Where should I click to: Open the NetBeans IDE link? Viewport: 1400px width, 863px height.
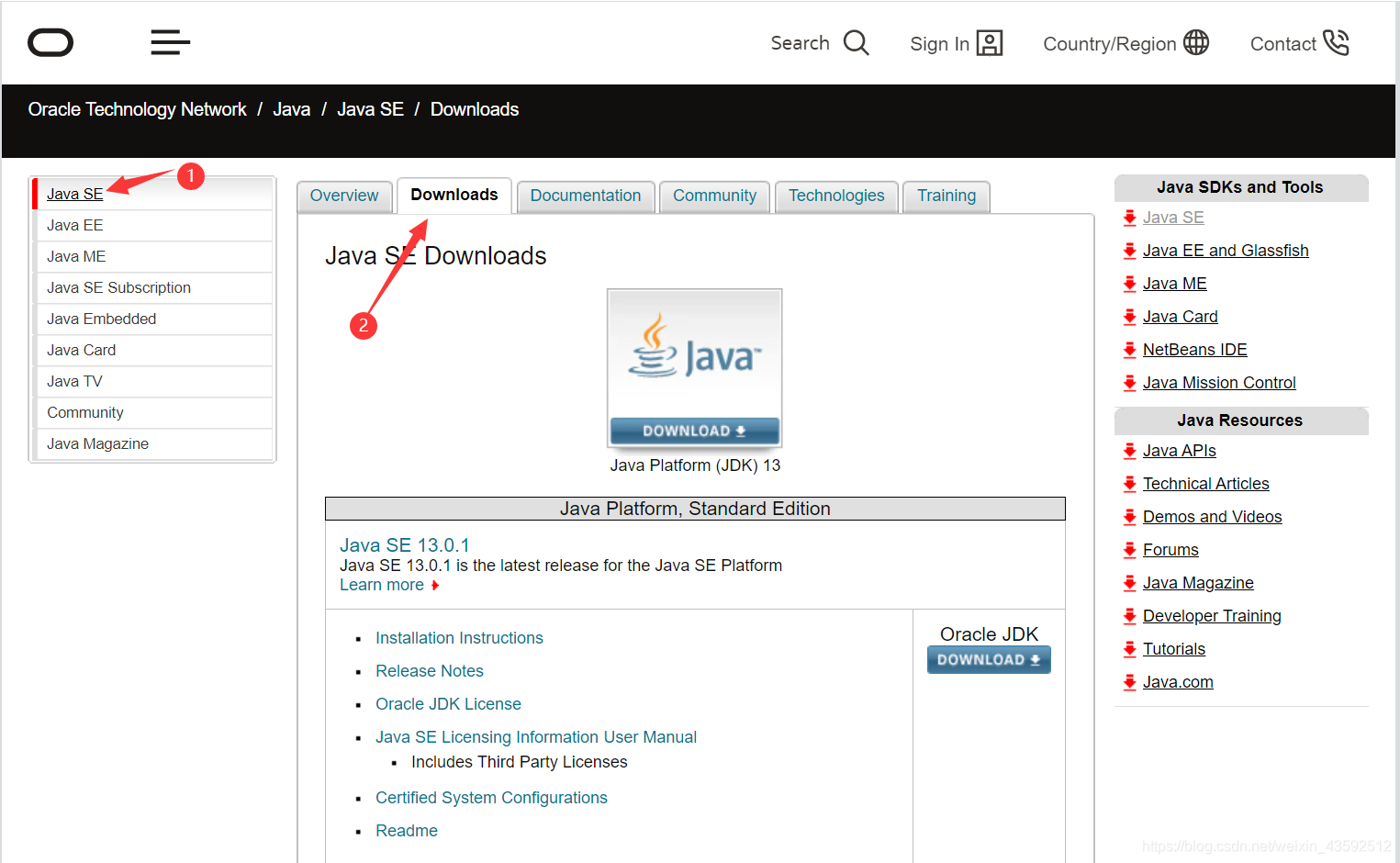click(x=1195, y=350)
